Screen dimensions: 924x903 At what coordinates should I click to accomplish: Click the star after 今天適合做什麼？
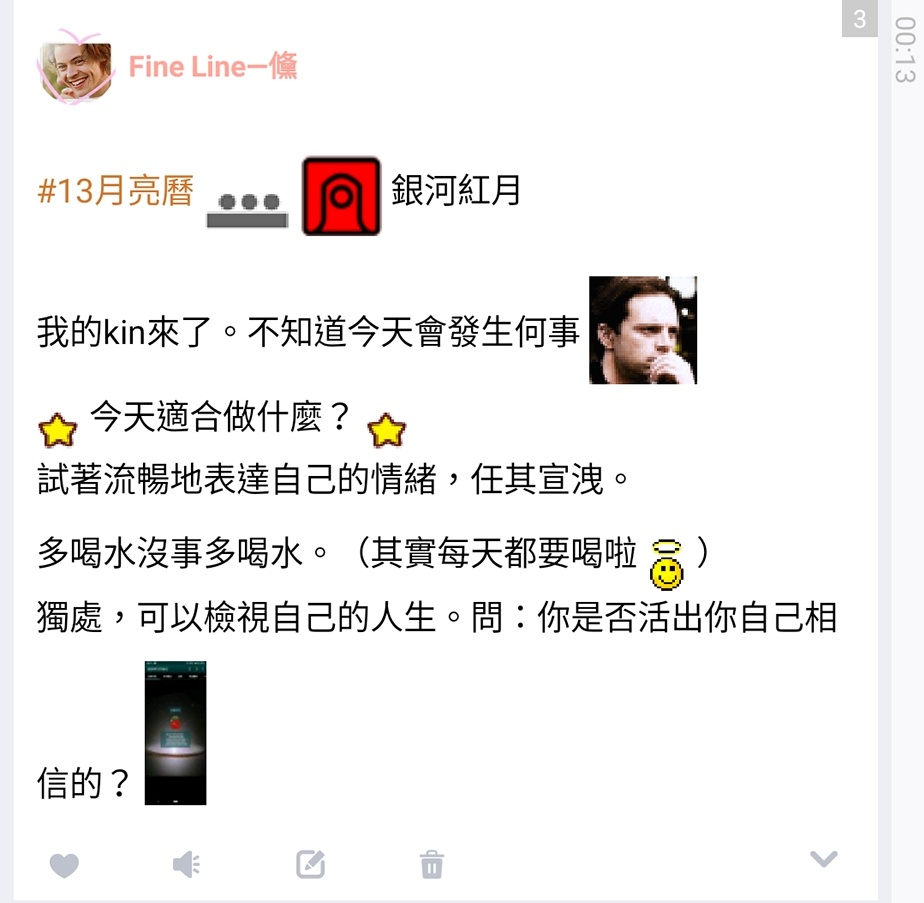click(387, 430)
